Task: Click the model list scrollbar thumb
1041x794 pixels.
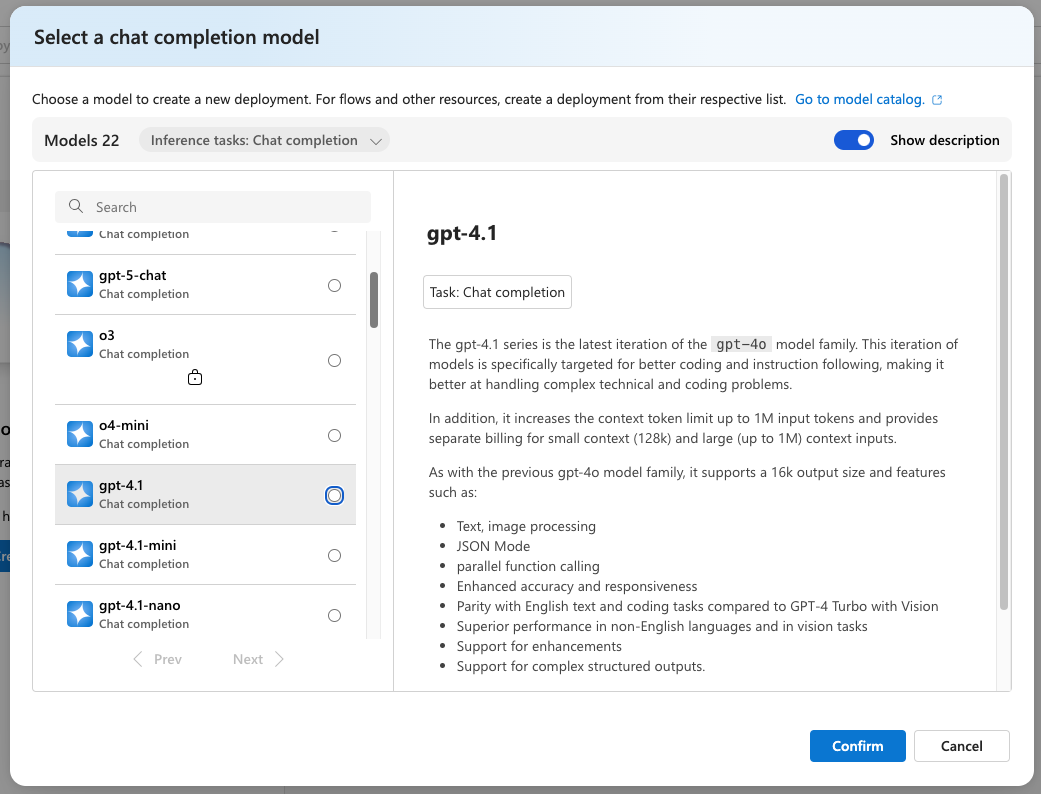Action: [374, 299]
